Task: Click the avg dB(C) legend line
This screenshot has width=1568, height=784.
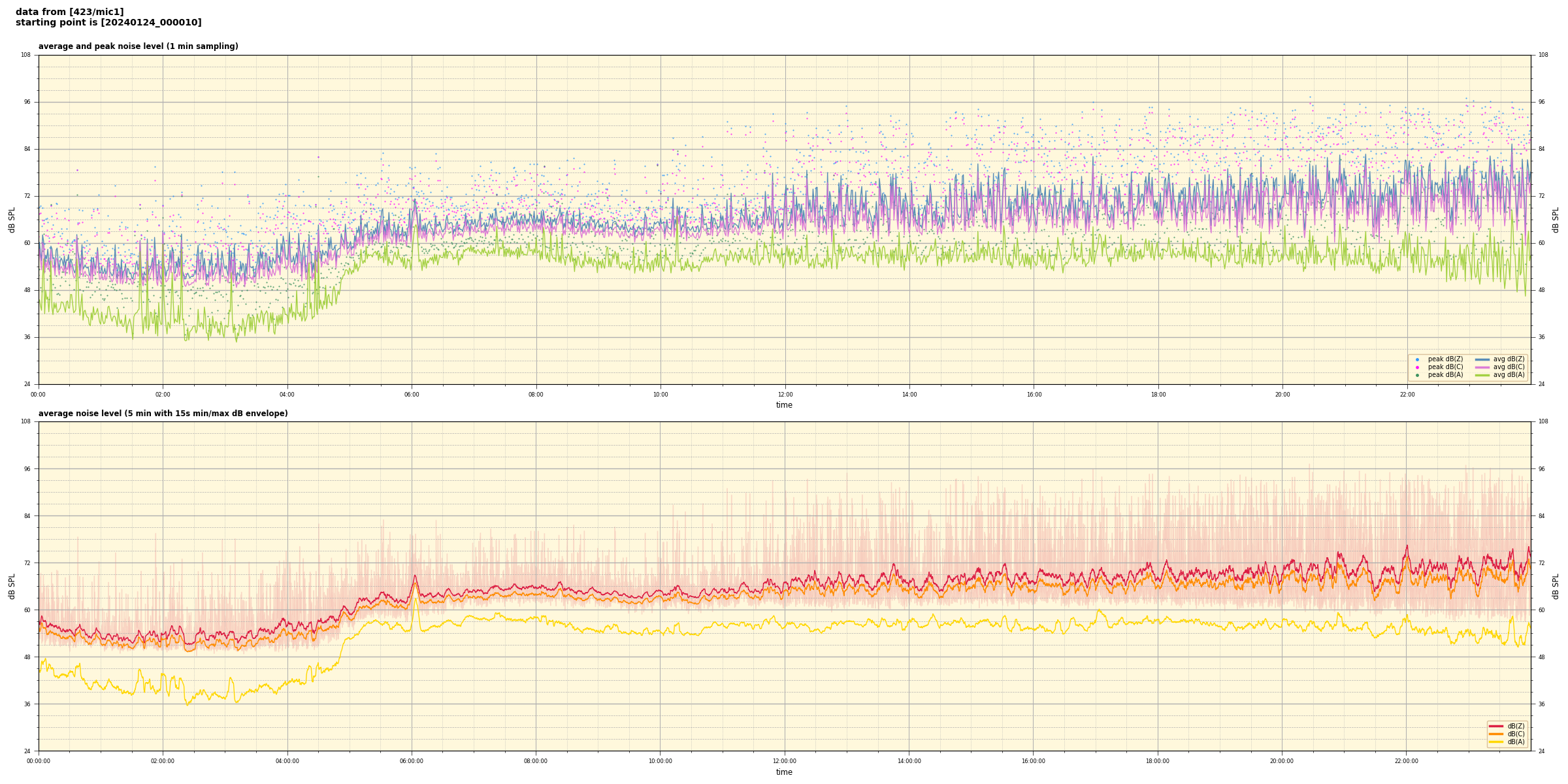Action: pos(1482,367)
